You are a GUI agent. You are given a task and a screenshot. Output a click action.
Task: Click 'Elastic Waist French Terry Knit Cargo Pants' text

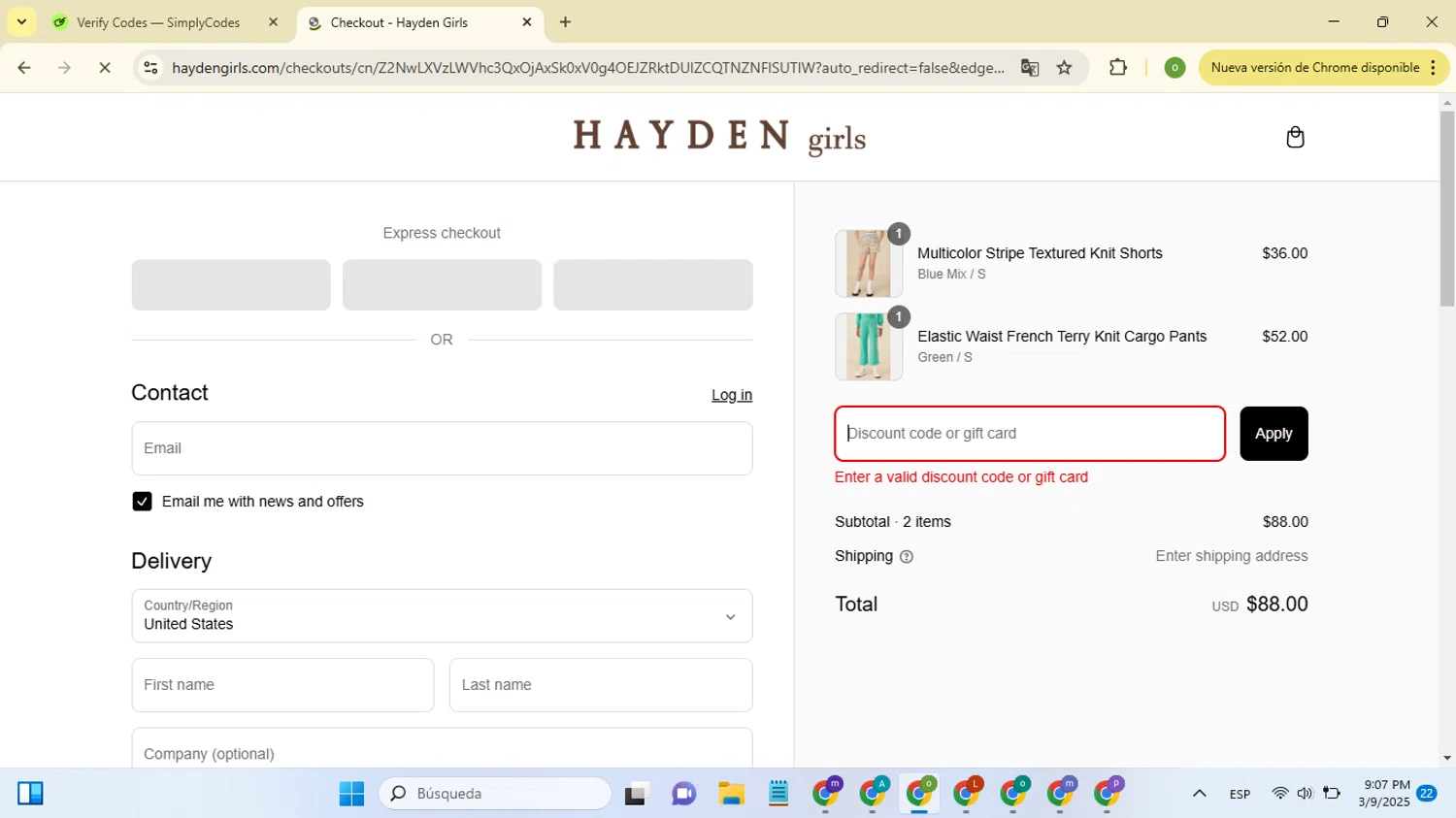(1062, 337)
